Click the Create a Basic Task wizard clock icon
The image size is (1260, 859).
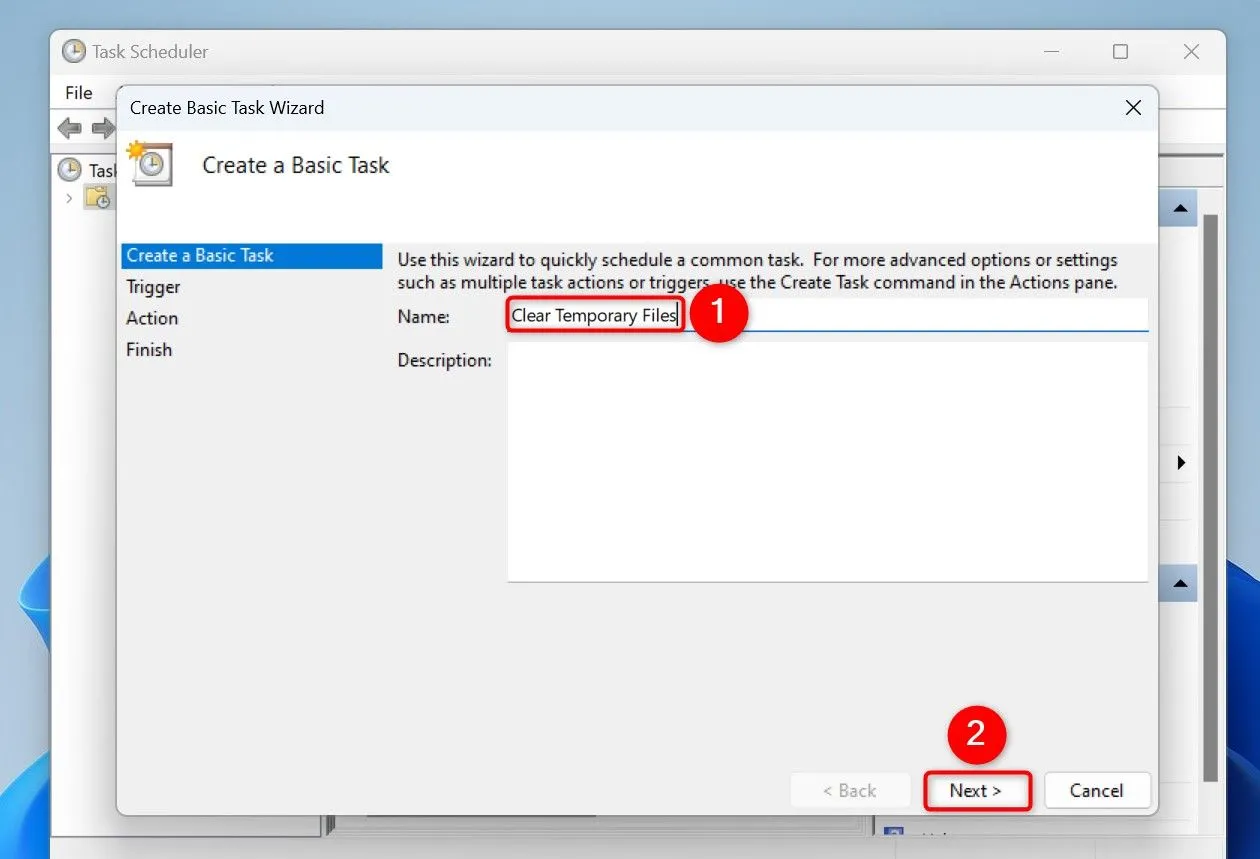pos(150,164)
